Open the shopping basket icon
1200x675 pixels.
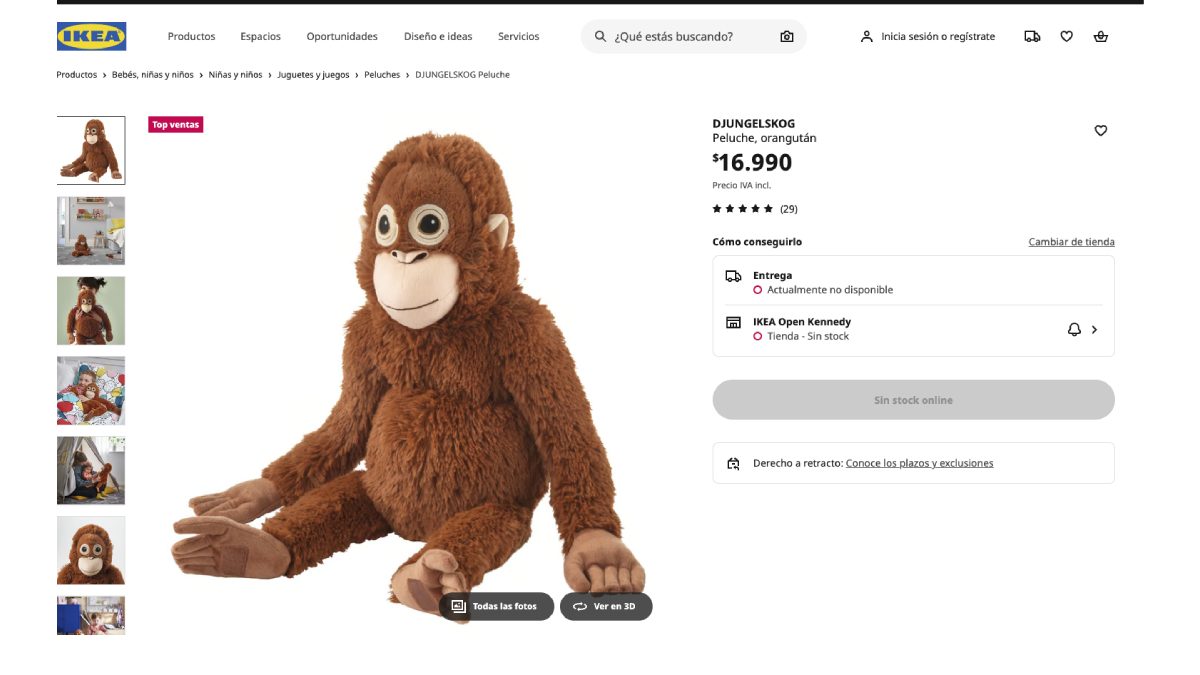click(x=1101, y=37)
